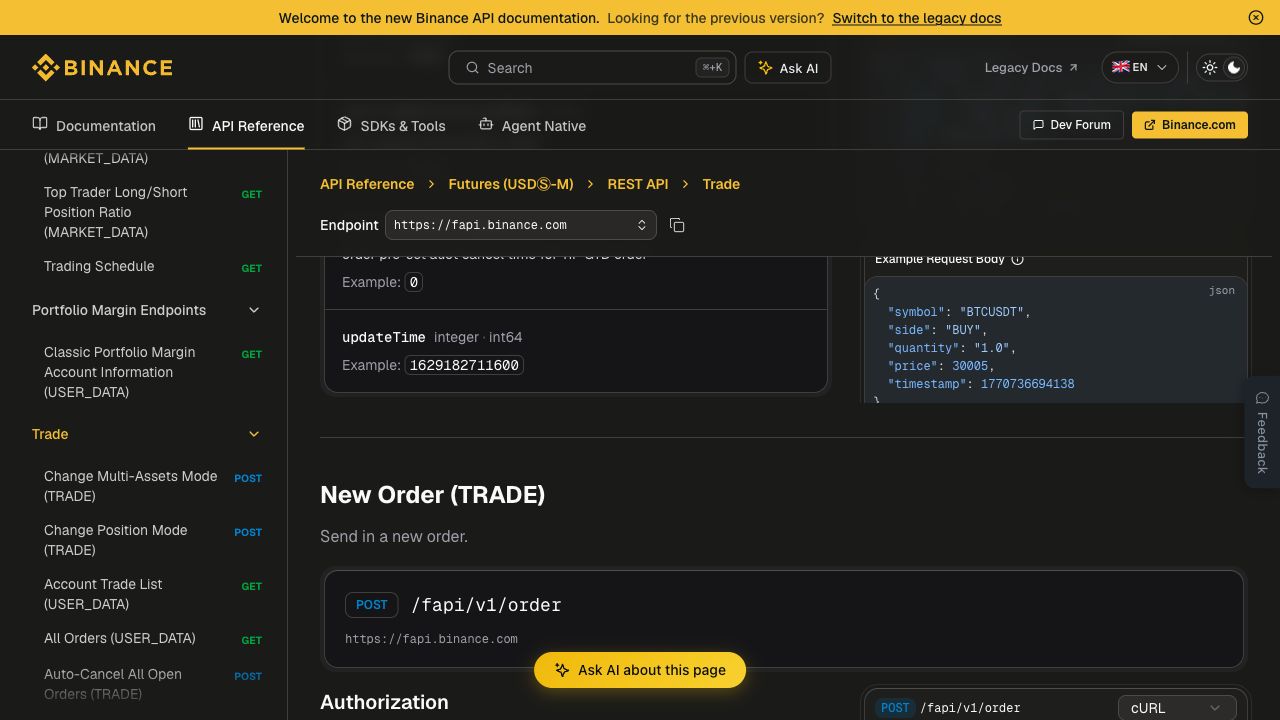
Task: Open the Ask AI sparkle button
Action: (x=788, y=68)
